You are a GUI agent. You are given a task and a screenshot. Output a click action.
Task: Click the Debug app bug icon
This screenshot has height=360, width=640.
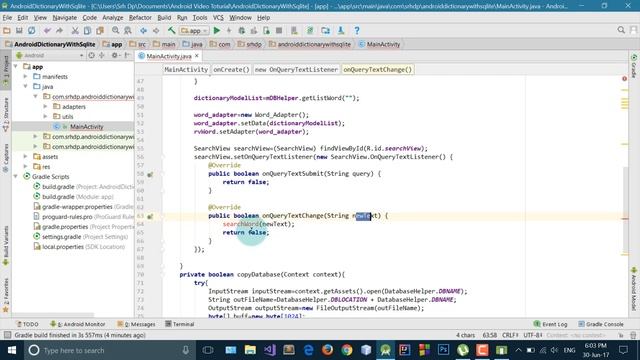[241, 31]
